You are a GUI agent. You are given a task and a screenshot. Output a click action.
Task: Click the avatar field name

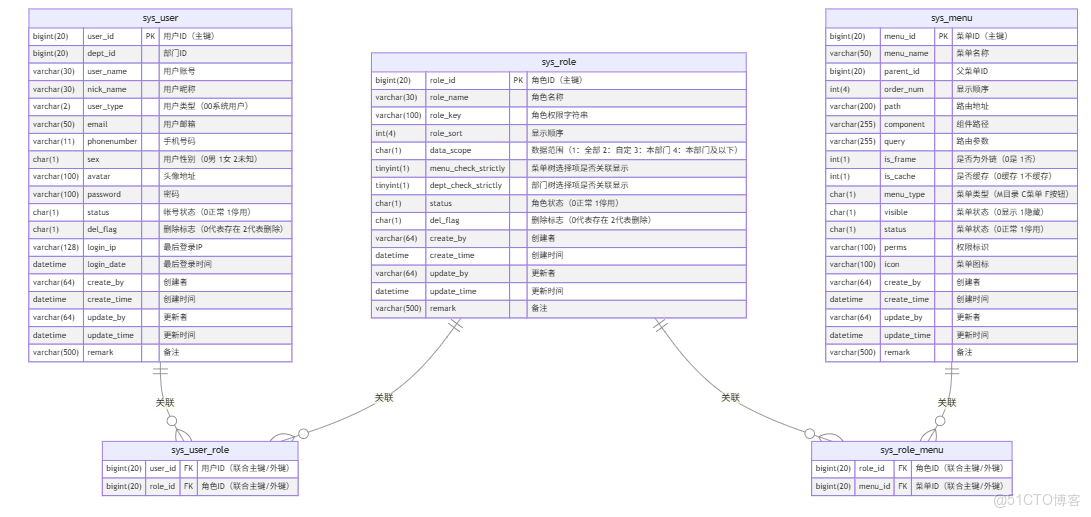tap(99, 177)
